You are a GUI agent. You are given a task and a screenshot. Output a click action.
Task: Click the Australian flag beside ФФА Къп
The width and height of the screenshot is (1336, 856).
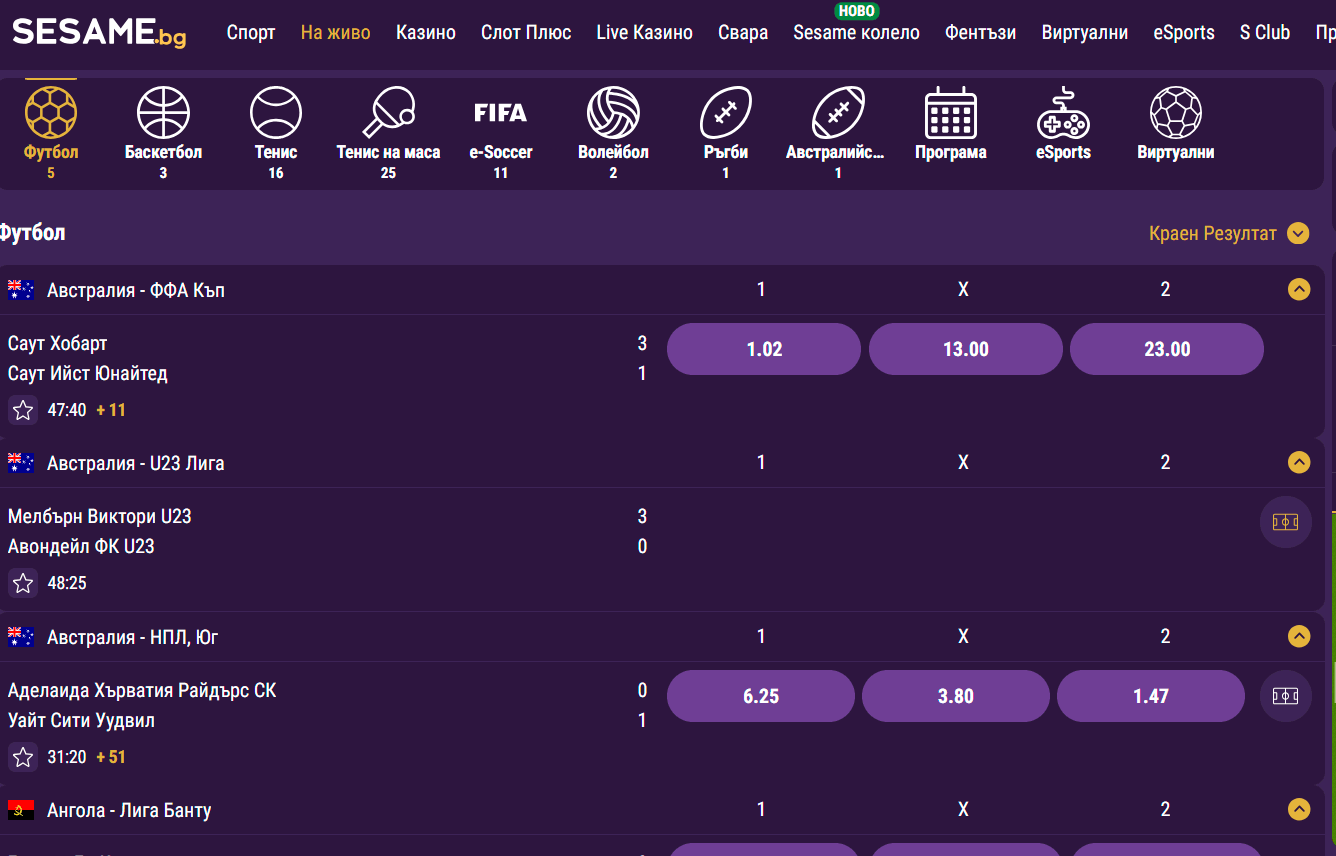pyautogui.click(x=21, y=290)
